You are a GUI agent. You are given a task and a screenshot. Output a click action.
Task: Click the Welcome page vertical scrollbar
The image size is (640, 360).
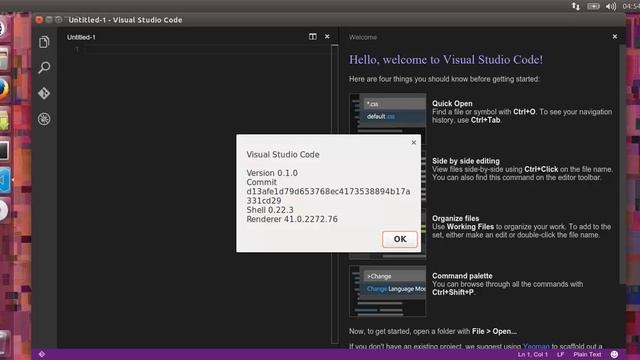coord(622,163)
